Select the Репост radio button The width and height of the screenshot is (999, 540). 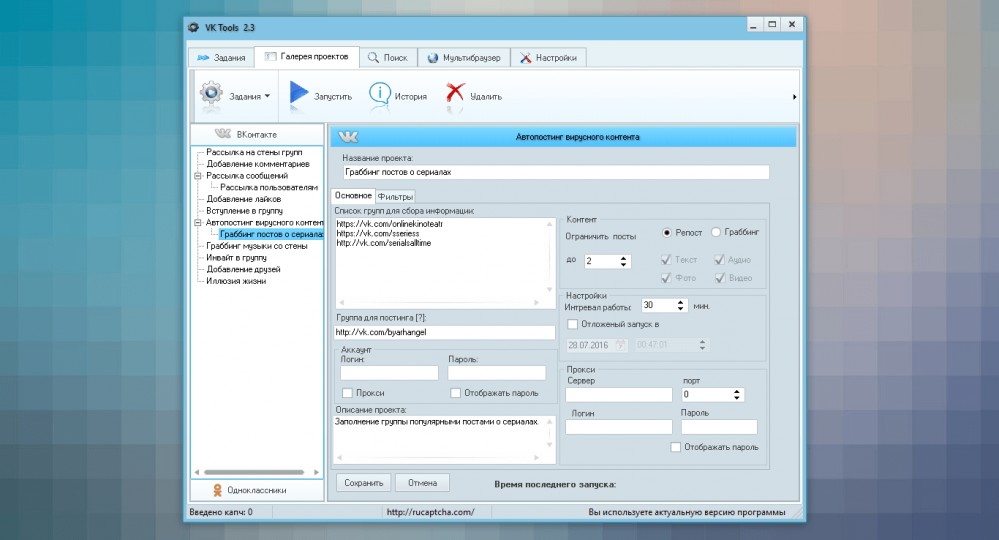(667, 232)
